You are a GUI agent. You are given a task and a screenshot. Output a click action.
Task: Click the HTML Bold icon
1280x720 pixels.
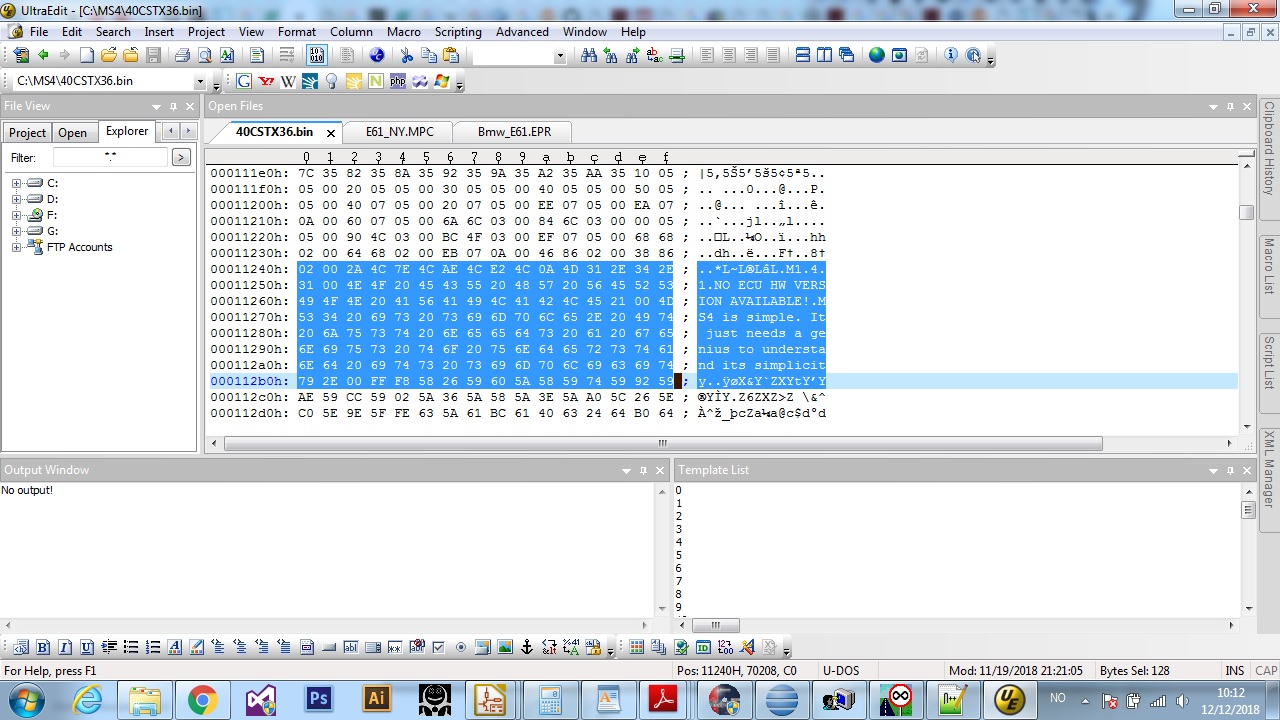tap(44, 647)
